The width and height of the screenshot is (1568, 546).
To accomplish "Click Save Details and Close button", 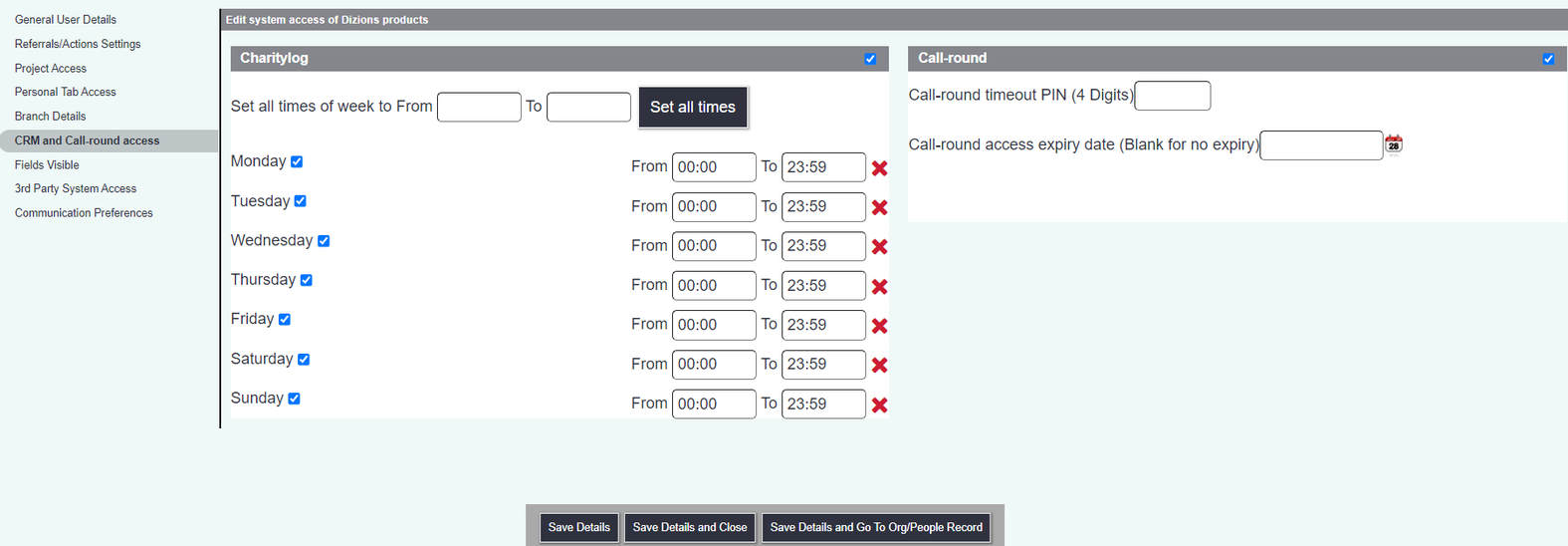I will coord(689,527).
